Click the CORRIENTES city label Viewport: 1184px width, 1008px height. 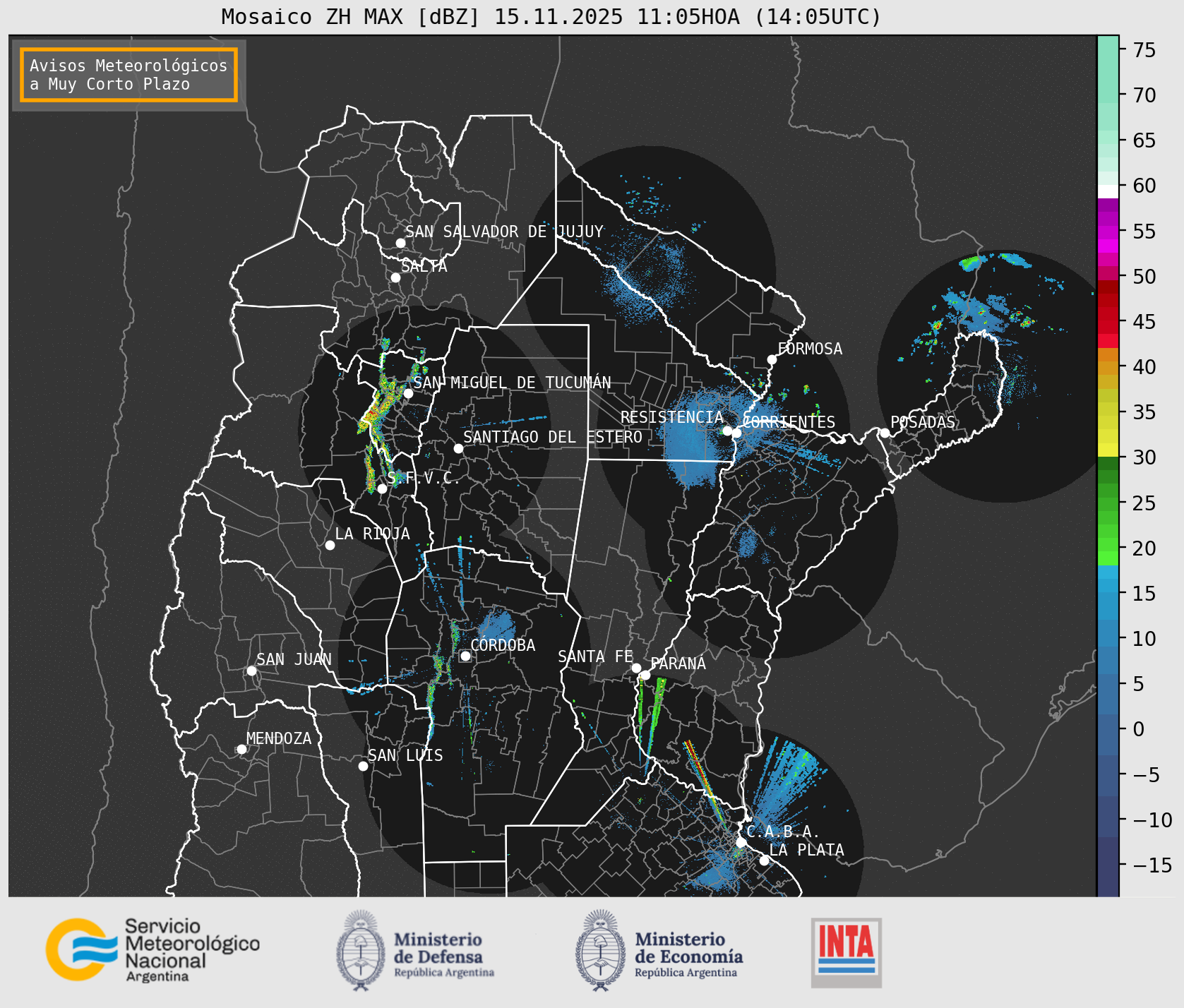click(789, 422)
